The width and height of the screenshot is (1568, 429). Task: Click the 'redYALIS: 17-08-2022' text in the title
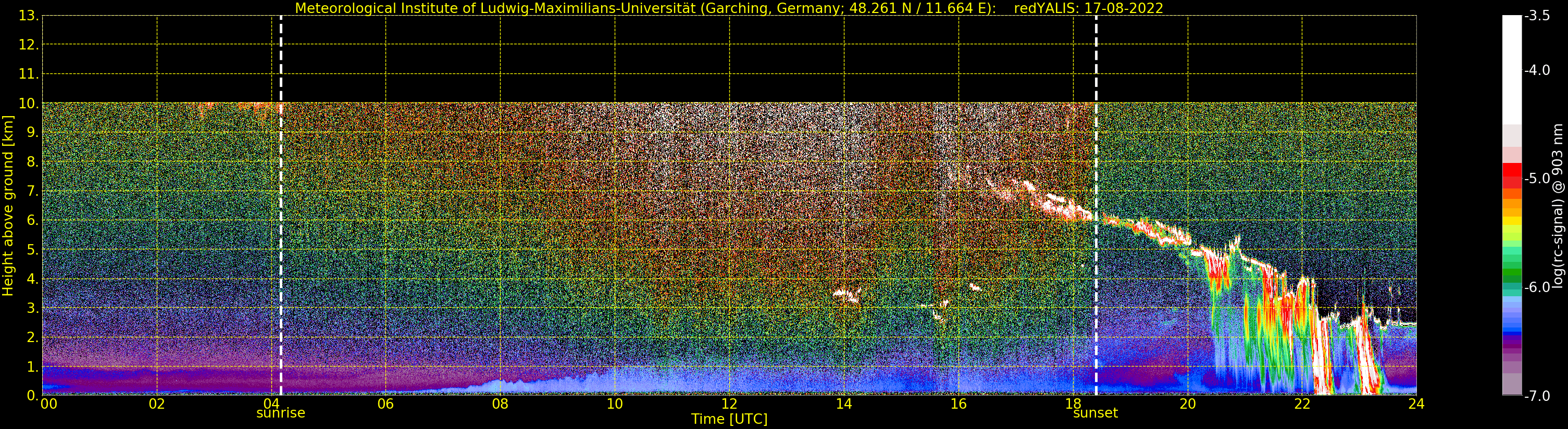tap(1089, 8)
